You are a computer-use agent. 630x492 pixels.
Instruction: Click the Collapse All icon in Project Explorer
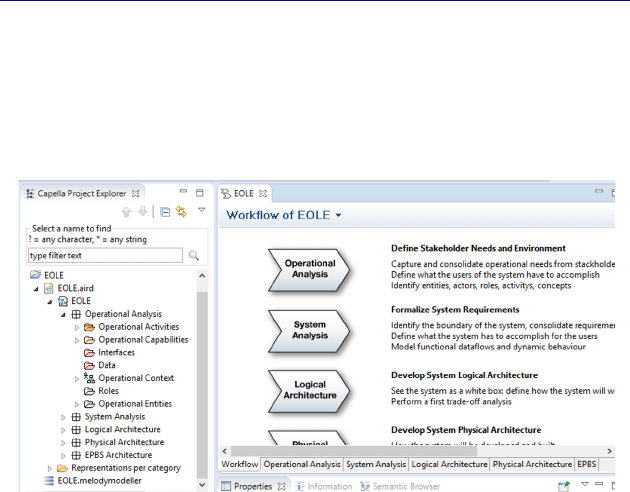pyautogui.click(x=165, y=212)
